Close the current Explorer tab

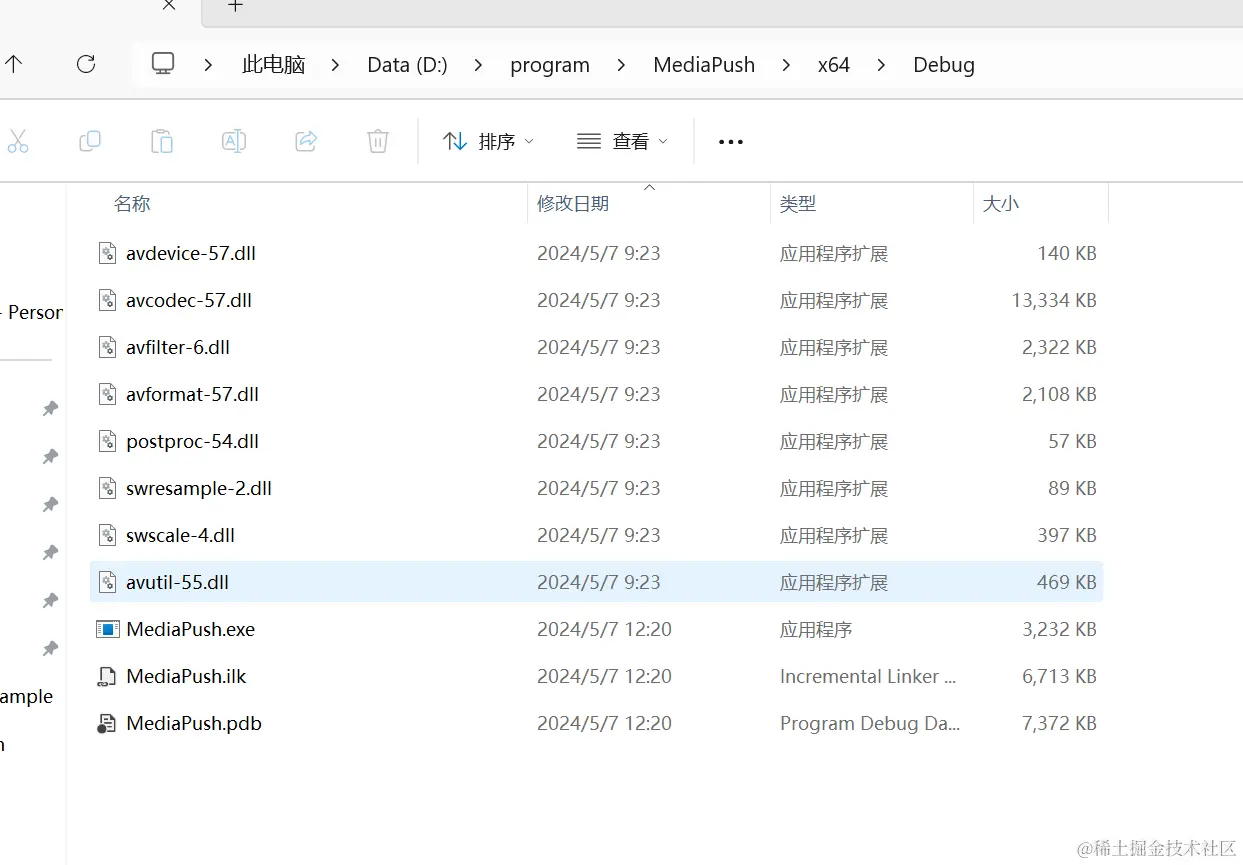coord(169,5)
